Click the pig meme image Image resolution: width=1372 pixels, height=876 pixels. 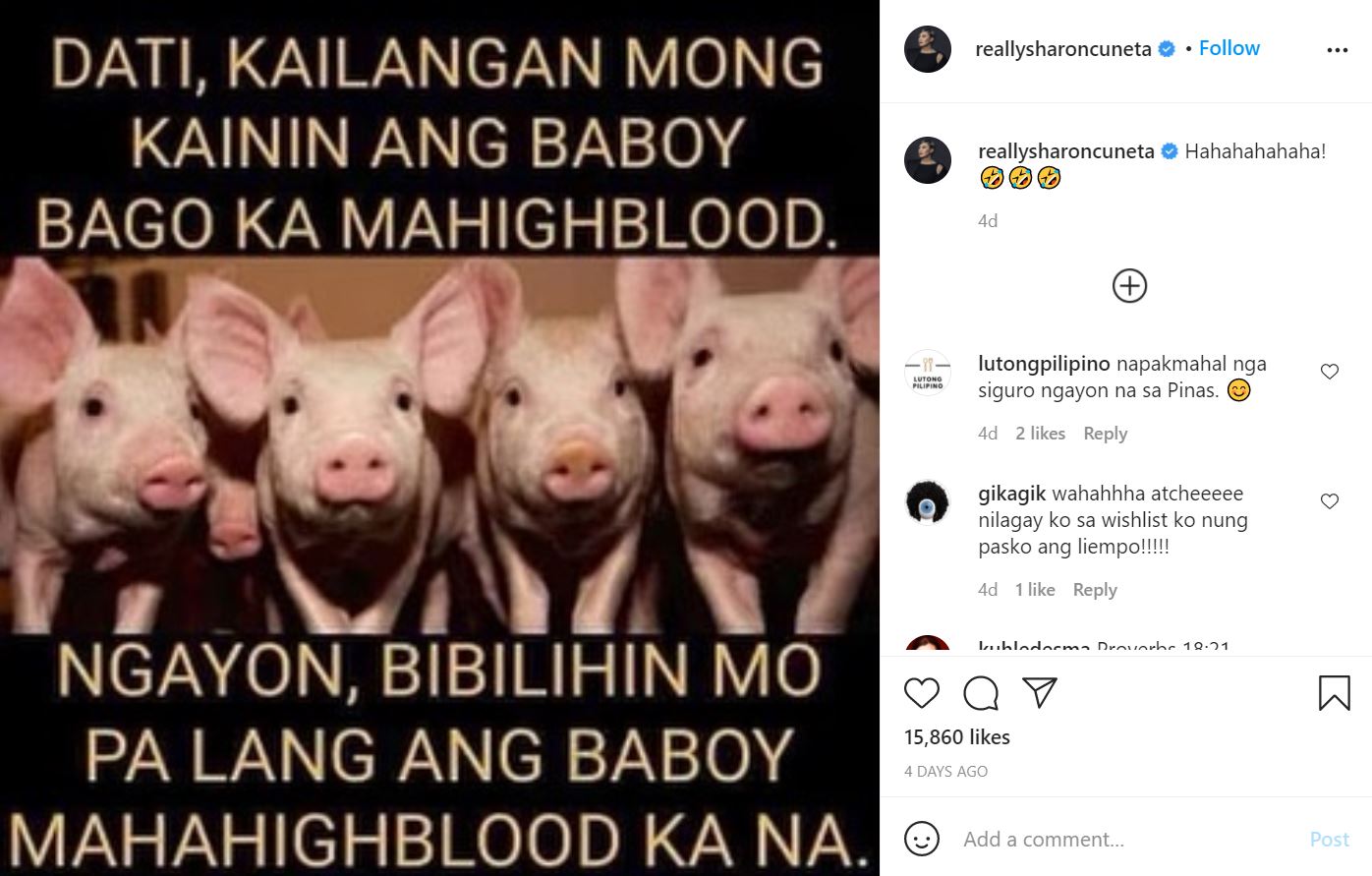(x=439, y=438)
